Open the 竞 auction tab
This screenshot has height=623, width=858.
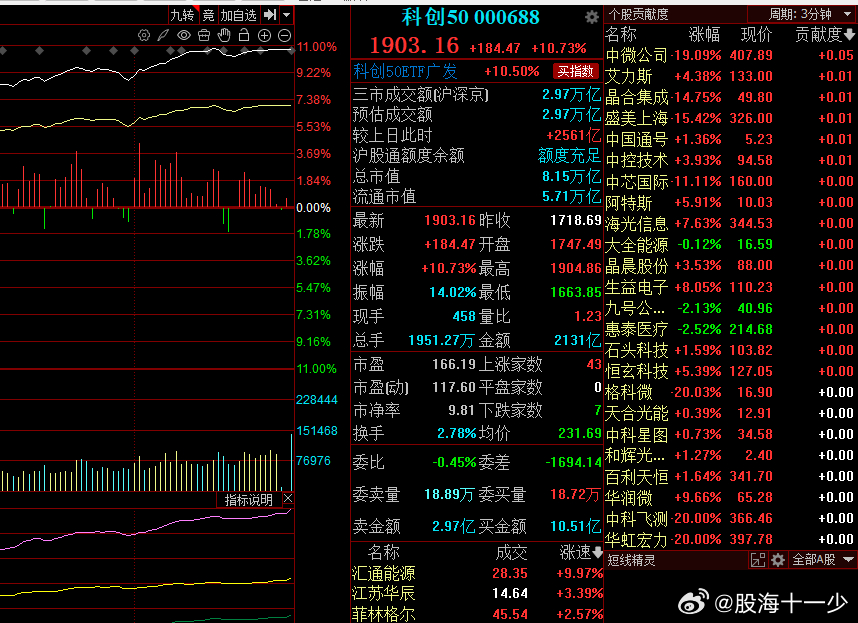[208, 15]
